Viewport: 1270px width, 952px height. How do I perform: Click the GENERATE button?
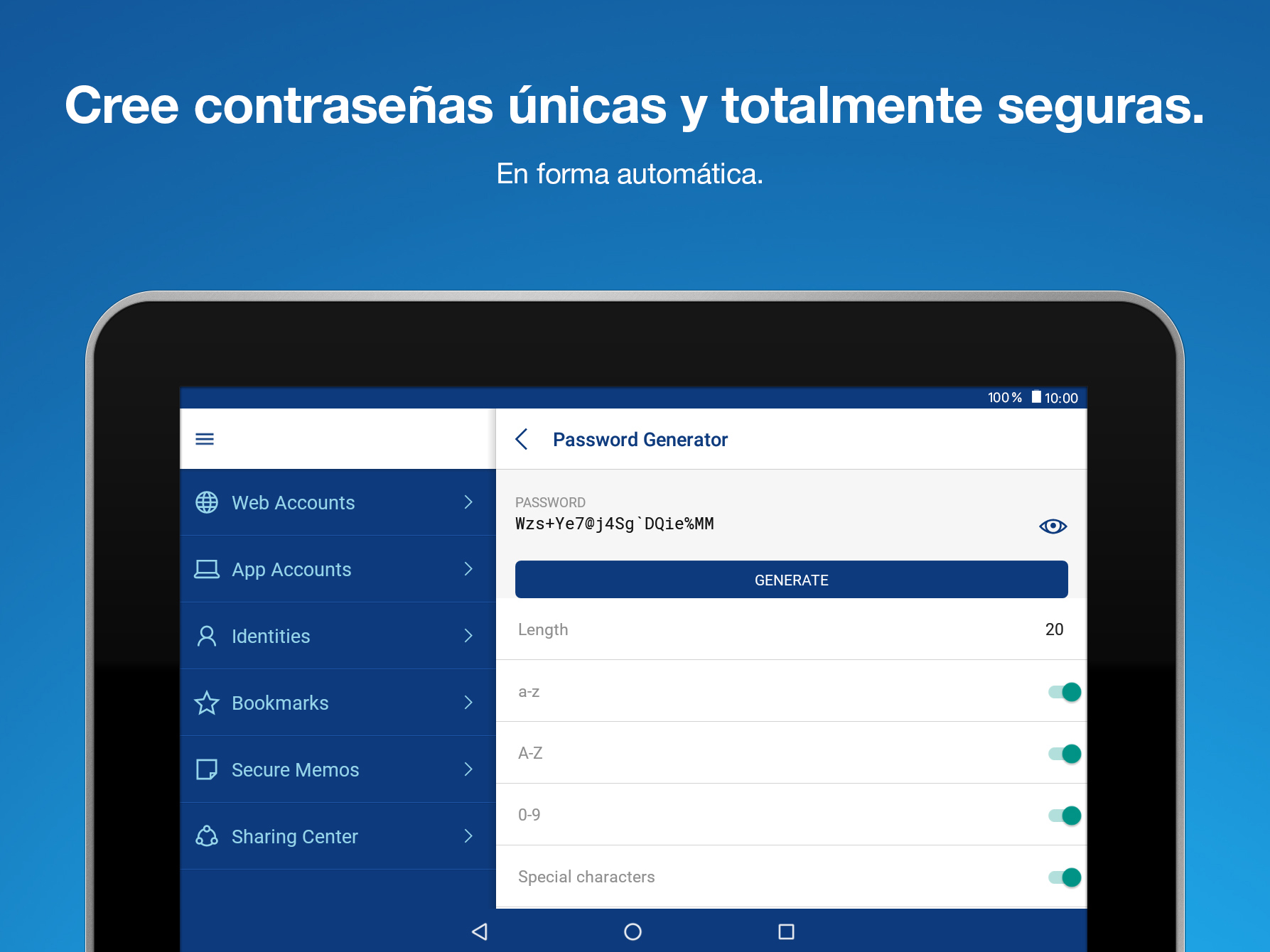coord(791,580)
